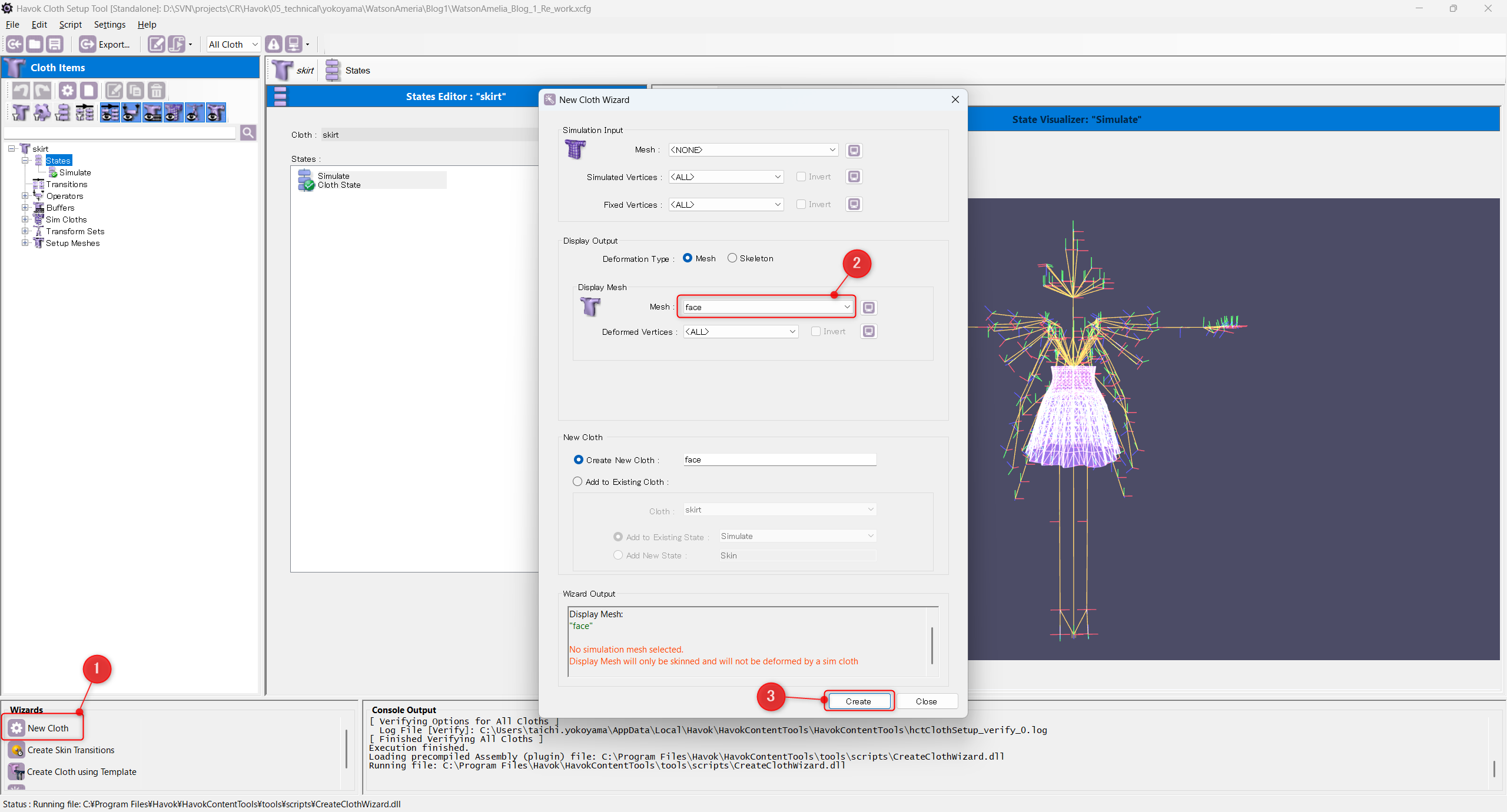1507x812 pixels.
Task: Open the File menu
Action: tap(12, 25)
